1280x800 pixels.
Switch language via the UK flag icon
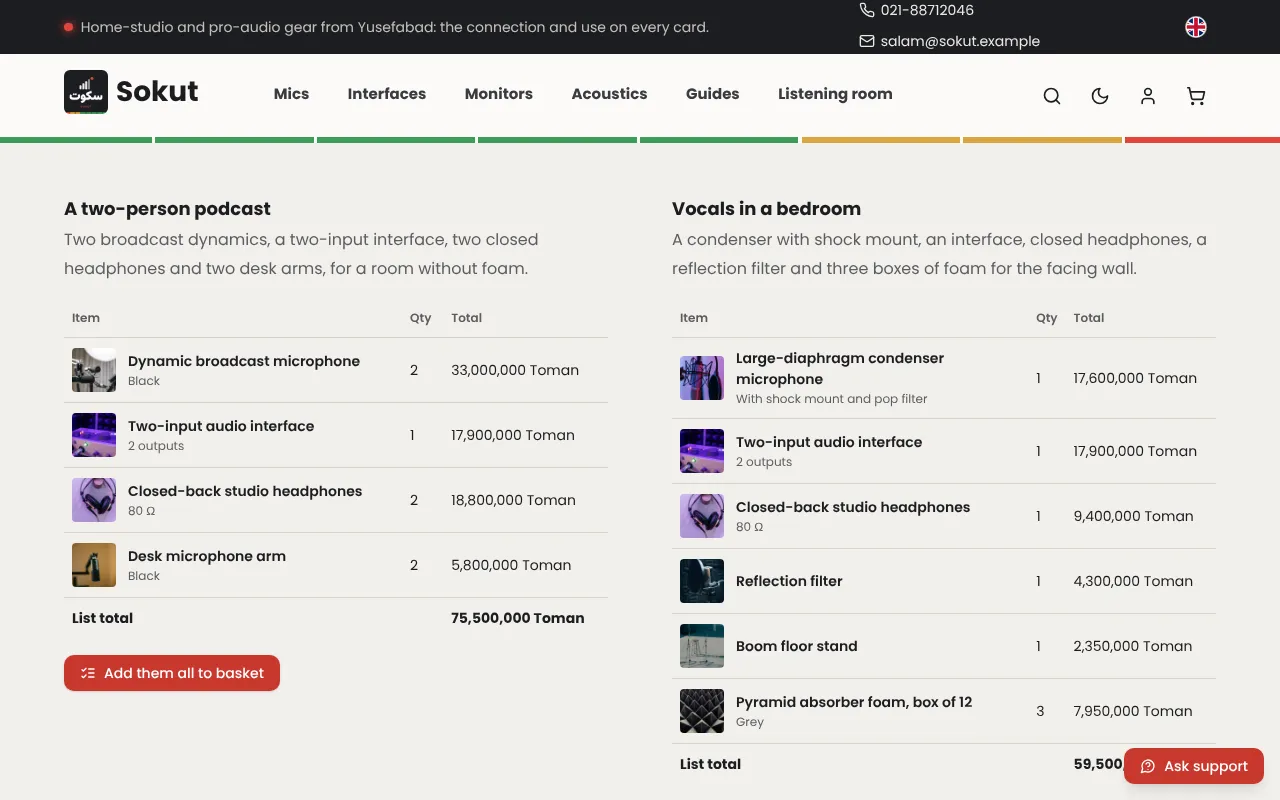[1196, 27]
